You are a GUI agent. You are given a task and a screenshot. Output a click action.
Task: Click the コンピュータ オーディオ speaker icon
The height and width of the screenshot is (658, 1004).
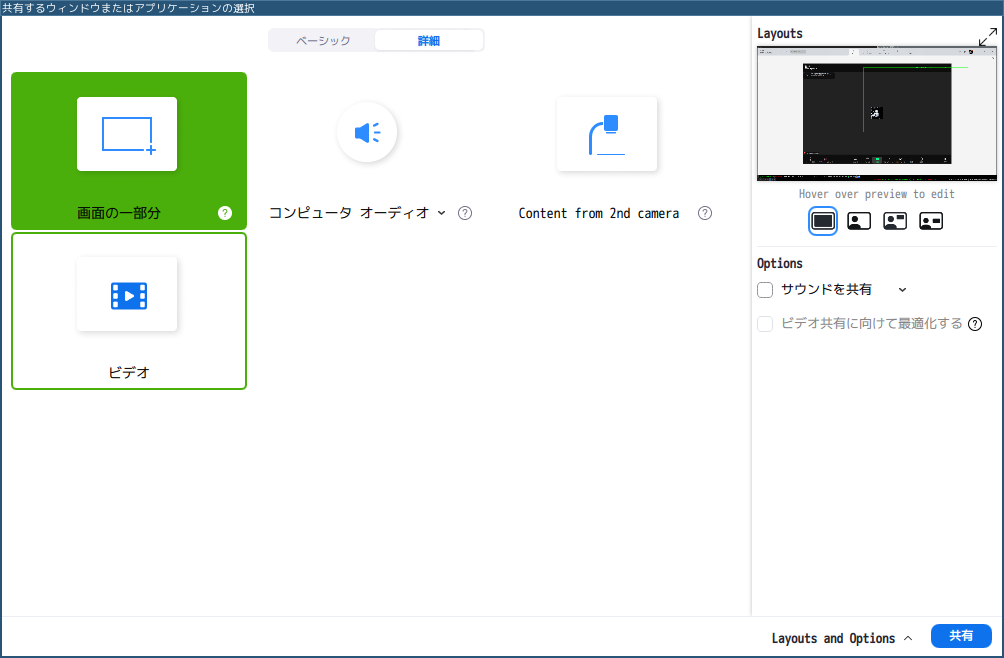(x=367, y=132)
